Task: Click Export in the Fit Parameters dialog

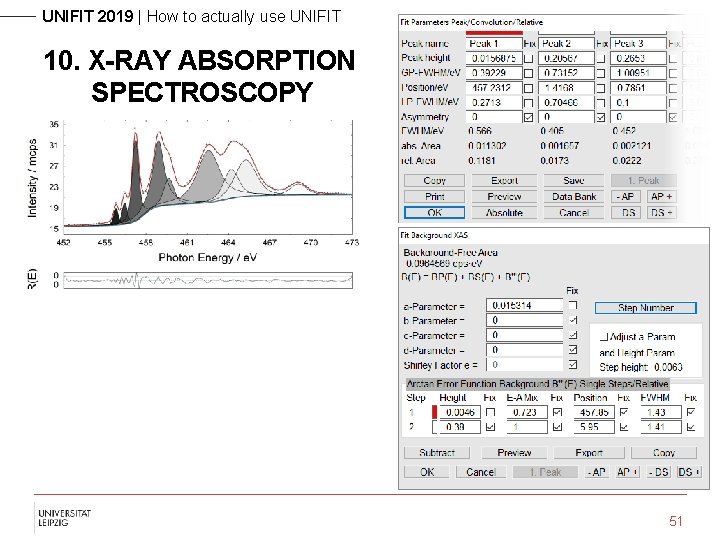Action: pos(504,180)
